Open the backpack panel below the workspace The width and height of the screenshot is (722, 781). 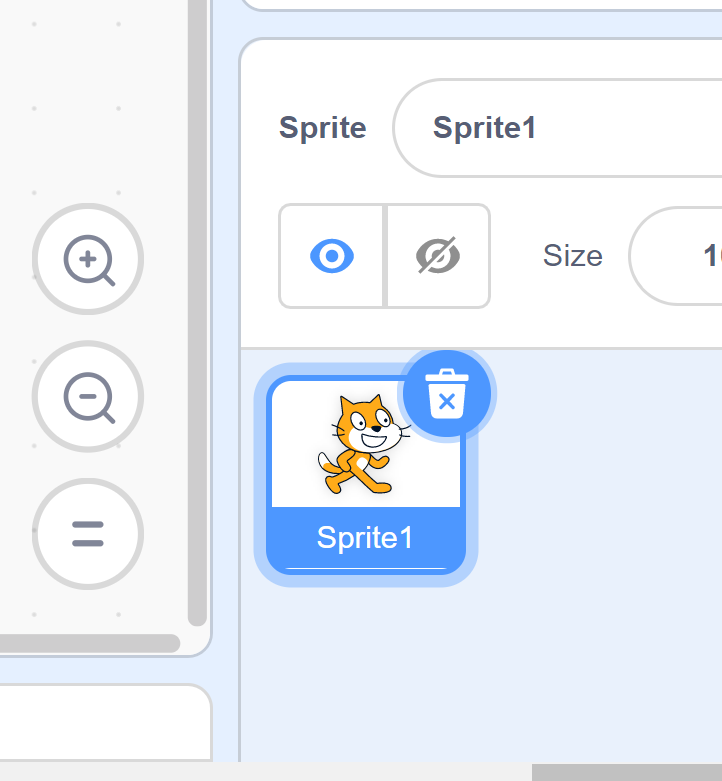[x=105, y=722]
